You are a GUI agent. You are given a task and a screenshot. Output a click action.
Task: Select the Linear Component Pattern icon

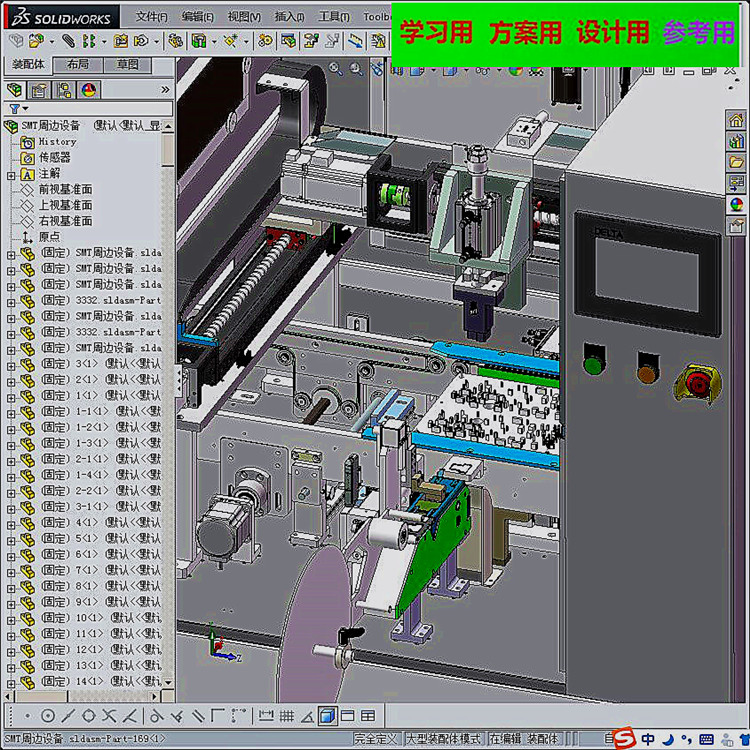pos(89,41)
